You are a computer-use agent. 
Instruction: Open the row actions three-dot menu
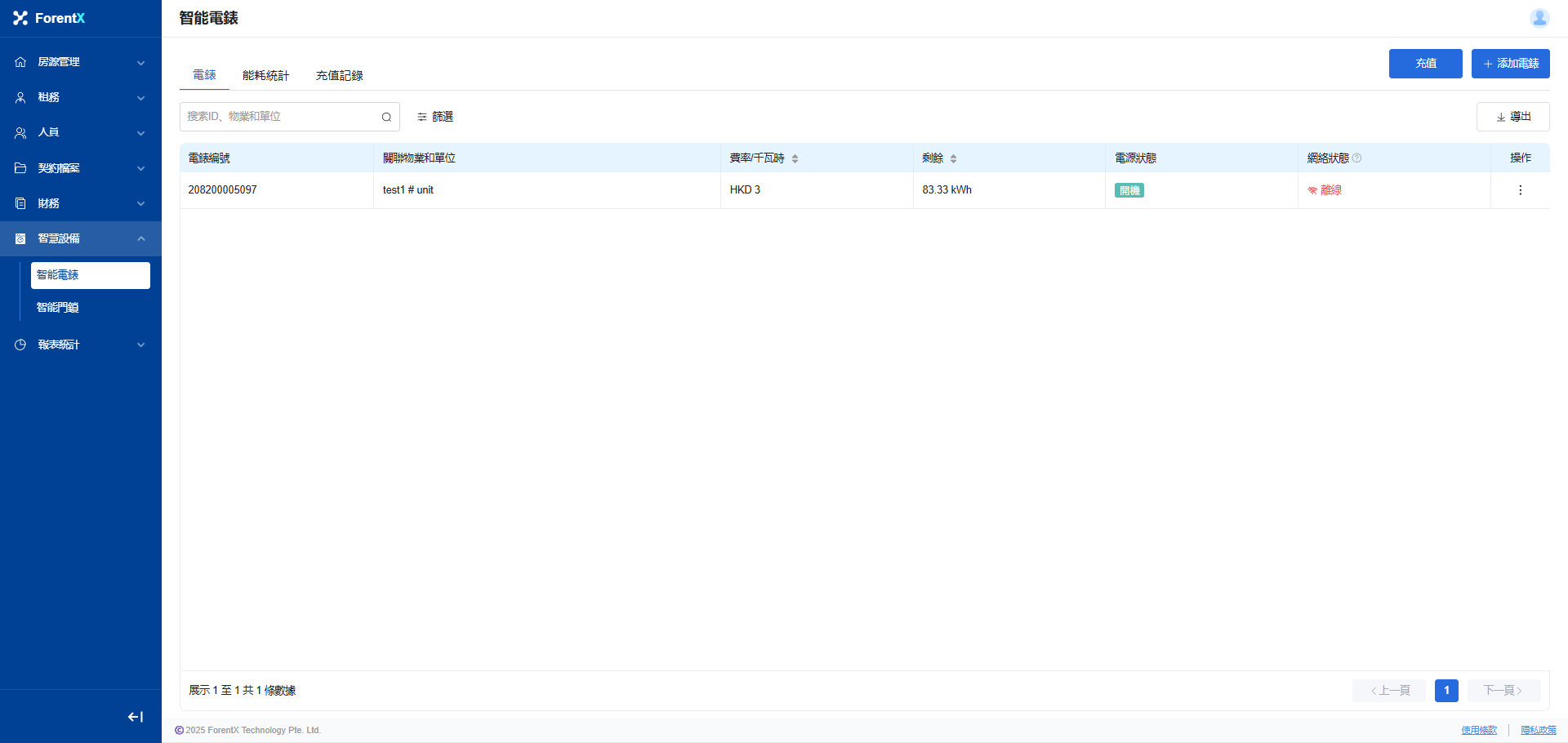tap(1520, 190)
